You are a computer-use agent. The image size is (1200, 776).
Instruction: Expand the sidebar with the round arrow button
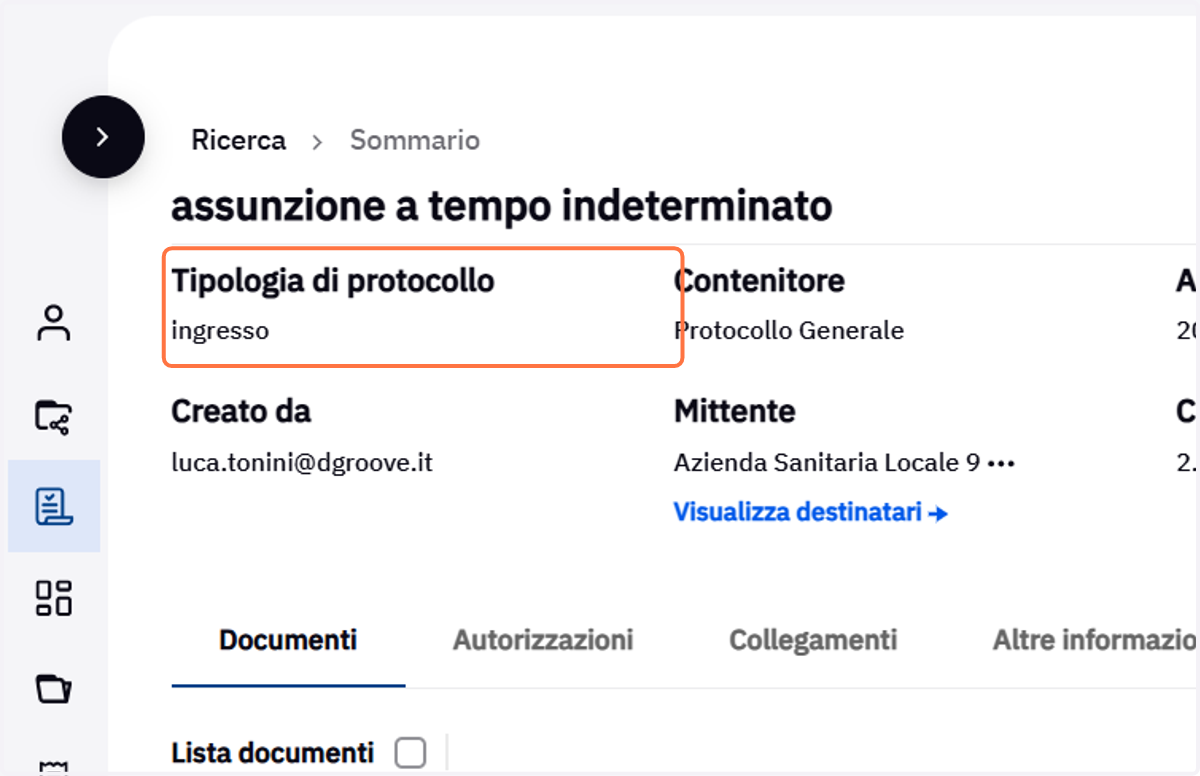tap(103, 137)
